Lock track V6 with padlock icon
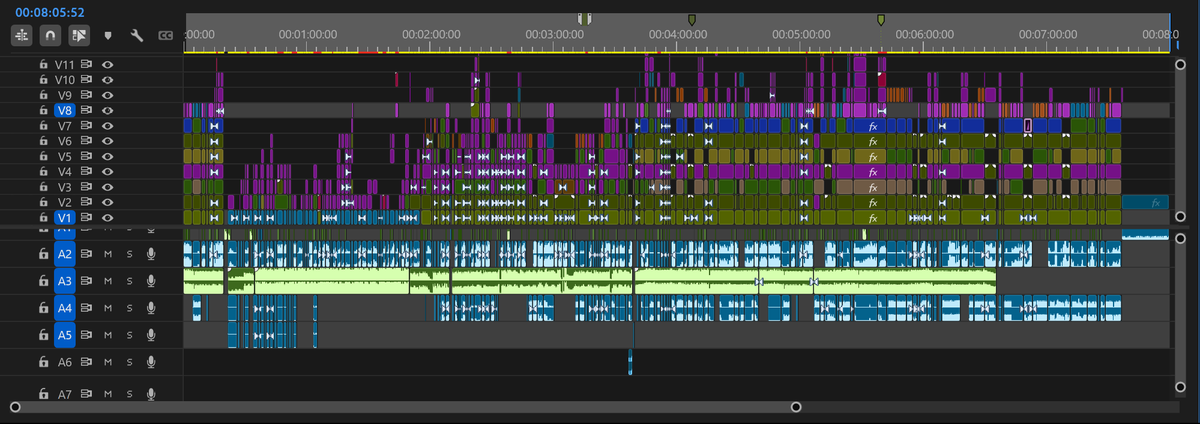The width and height of the screenshot is (1200, 424). click(x=43, y=141)
